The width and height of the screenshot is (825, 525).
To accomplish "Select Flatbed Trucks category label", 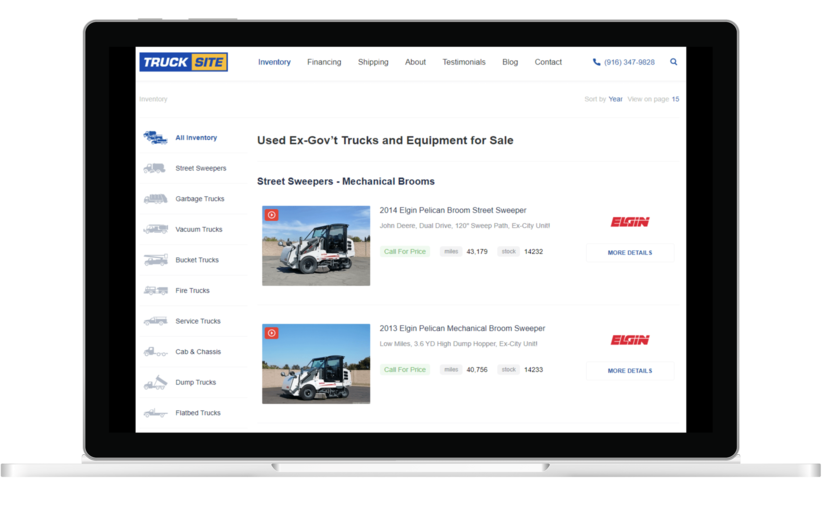I will (198, 413).
